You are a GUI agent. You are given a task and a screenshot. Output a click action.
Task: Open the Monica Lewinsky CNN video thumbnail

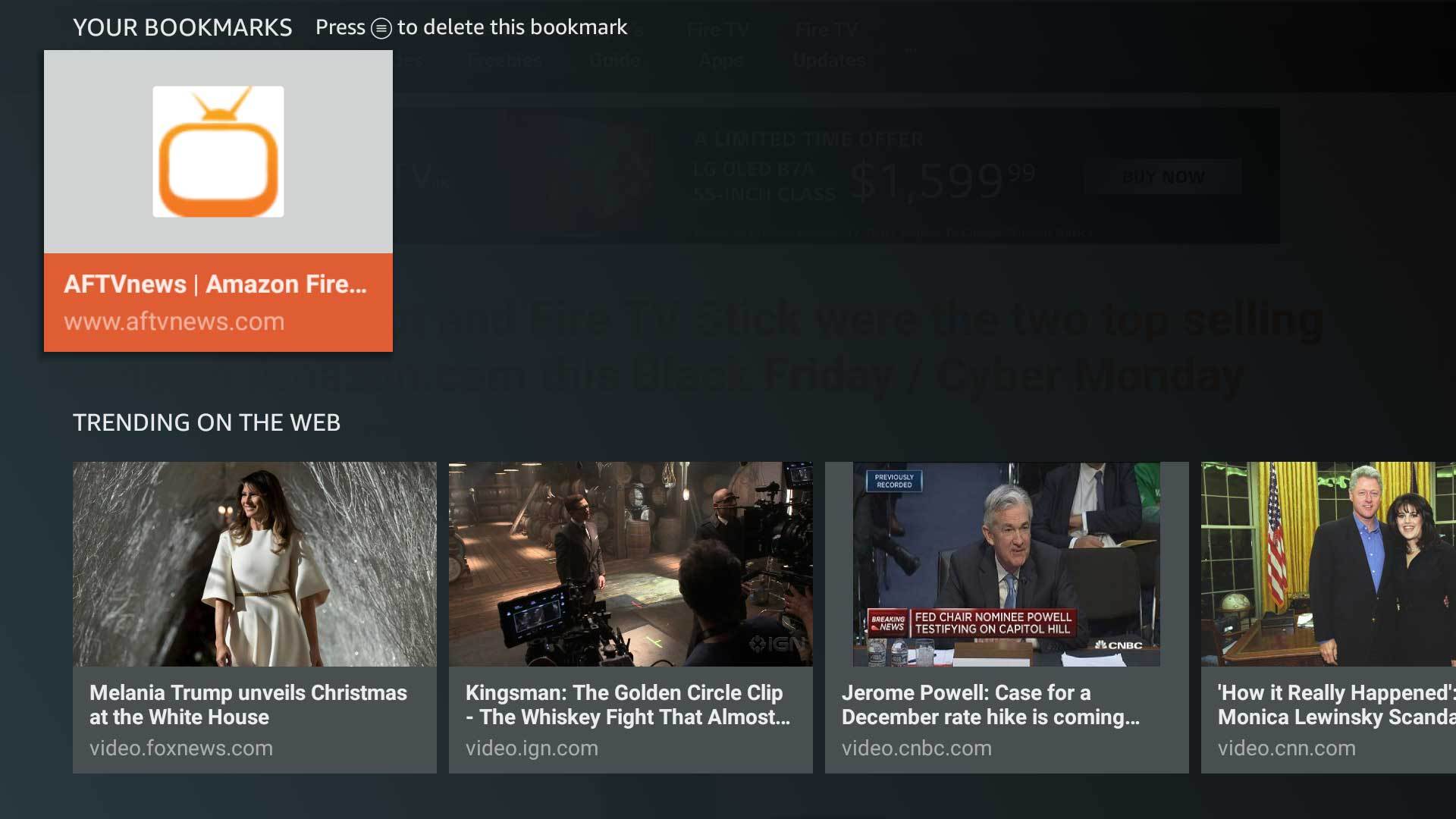click(1329, 564)
